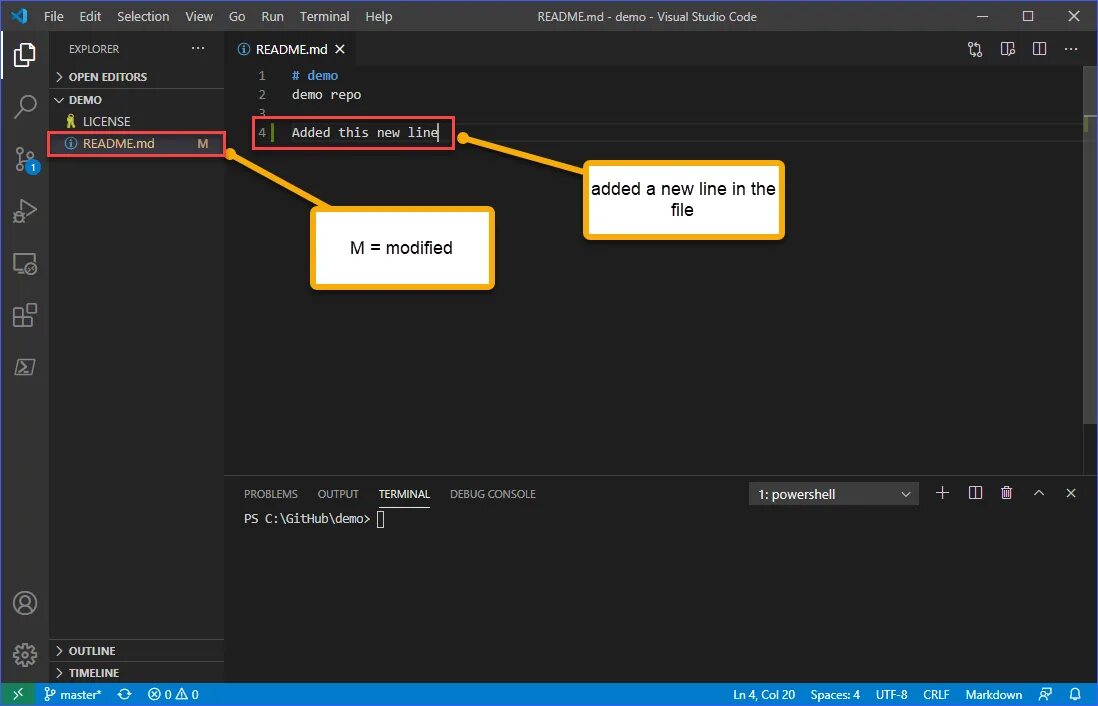This screenshot has width=1098, height=706.
Task: Click 'Added this new line' text on line 4
Action: (x=365, y=132)
